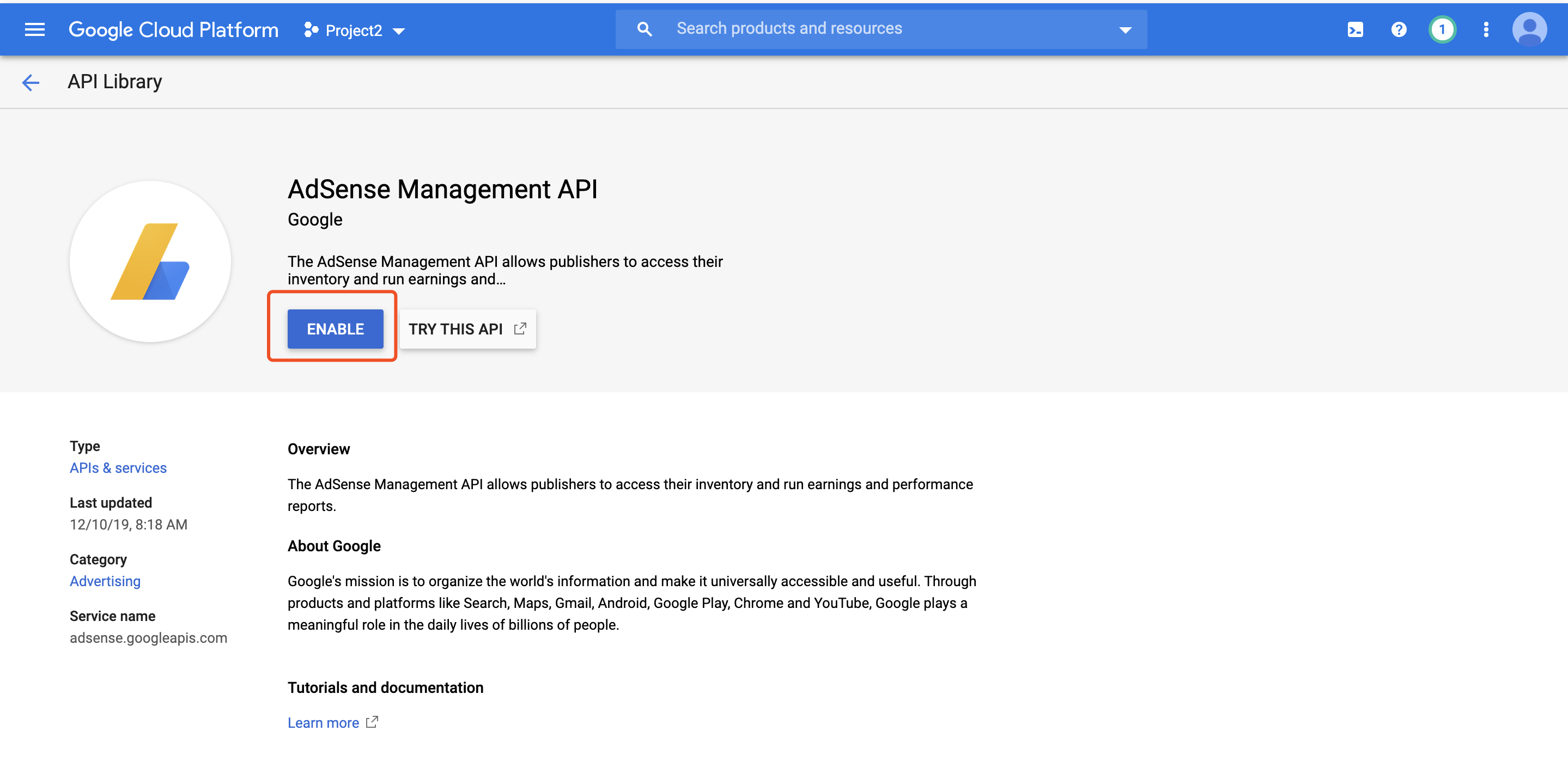Viewport: 1568px width, 767px height.
Task: Follow the Advertising category link
Action: pos(105,581)
